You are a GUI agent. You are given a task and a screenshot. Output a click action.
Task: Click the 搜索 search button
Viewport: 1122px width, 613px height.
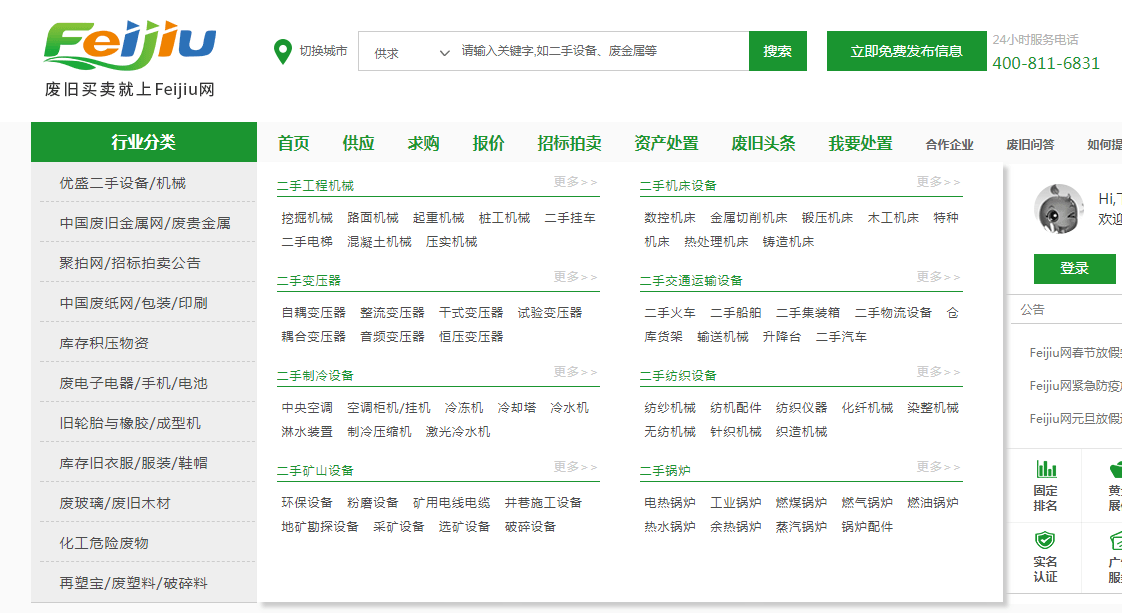(x=778, y=51)
